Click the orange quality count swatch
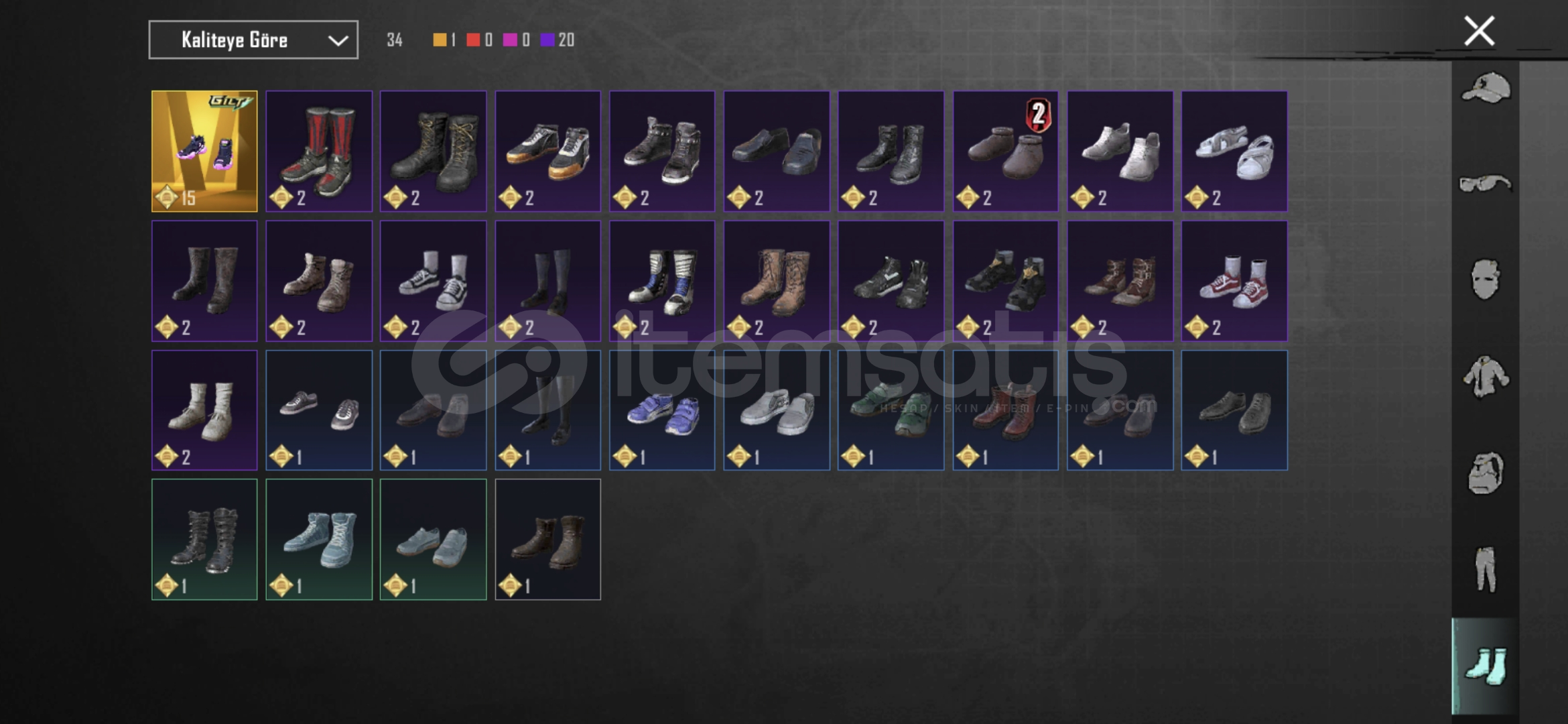1568x724 pixels. point(440,40)
